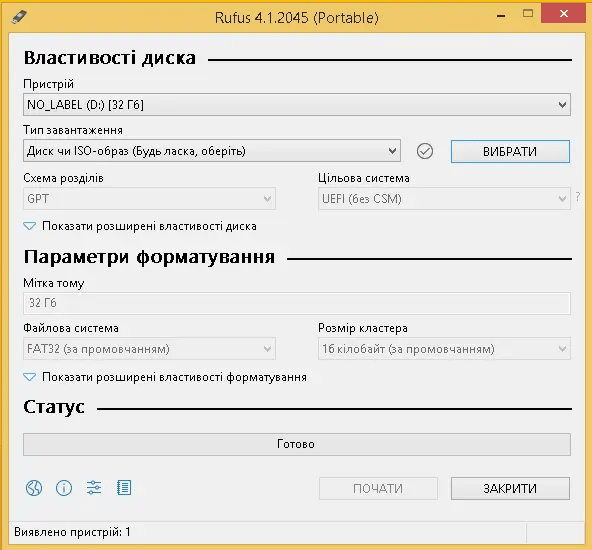The image size is (592, 550).
Task: Minimize the Rufus window
Action: click(501, 16)
